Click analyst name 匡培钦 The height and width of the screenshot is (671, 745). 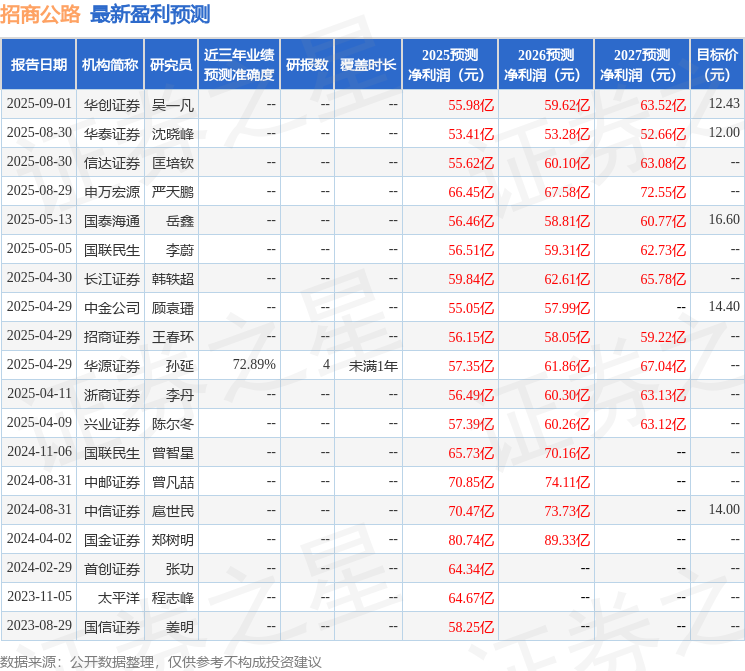[x=172, y=163]
